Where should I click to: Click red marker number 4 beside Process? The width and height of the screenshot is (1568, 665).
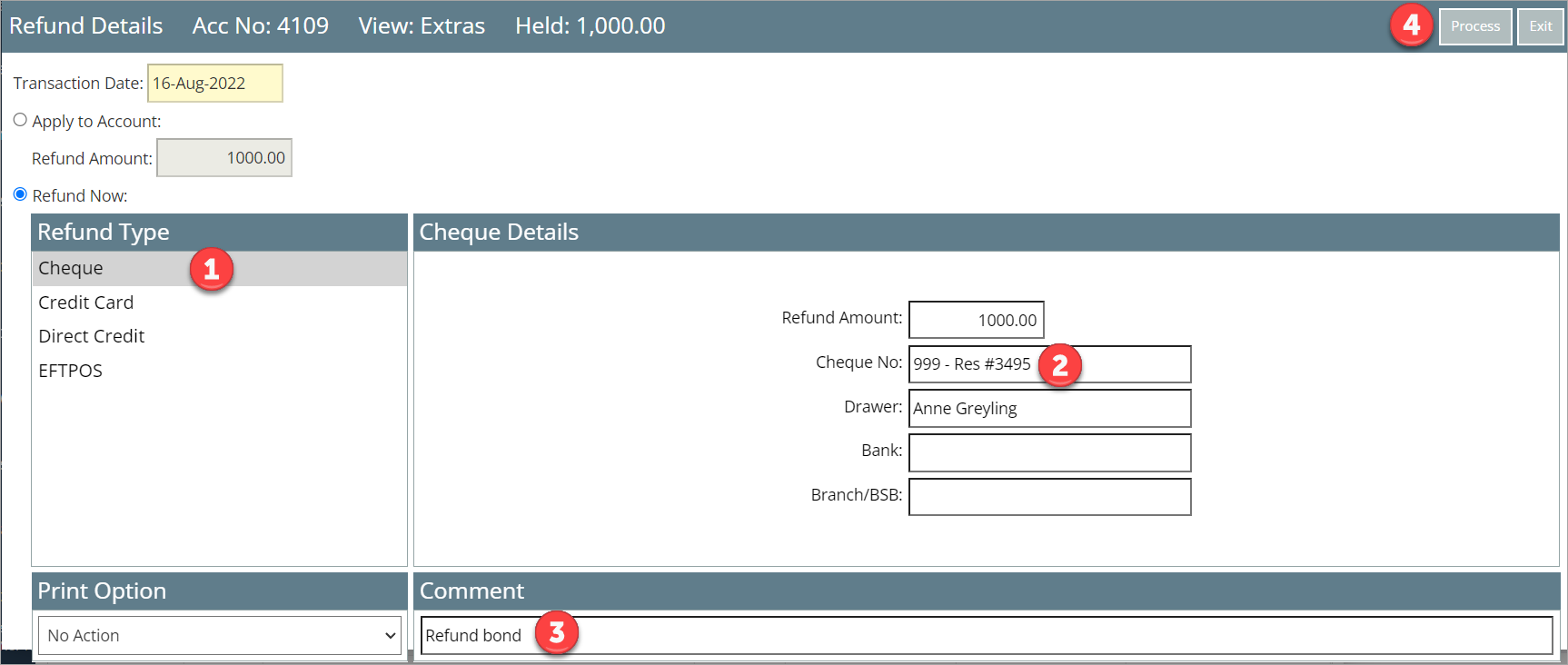(1411, 25)
